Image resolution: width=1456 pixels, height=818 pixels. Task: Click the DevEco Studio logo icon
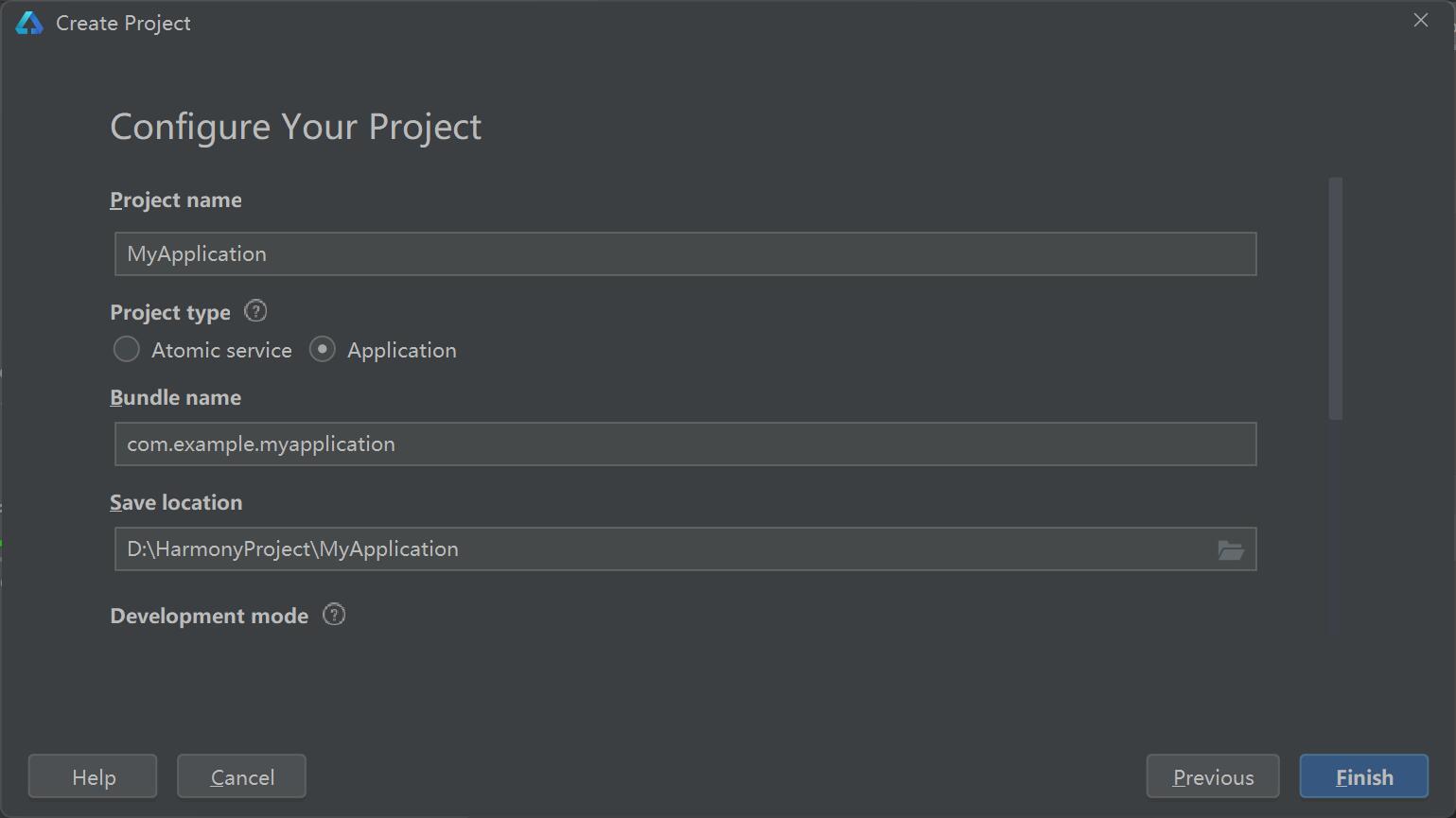[x=29, y=24]
